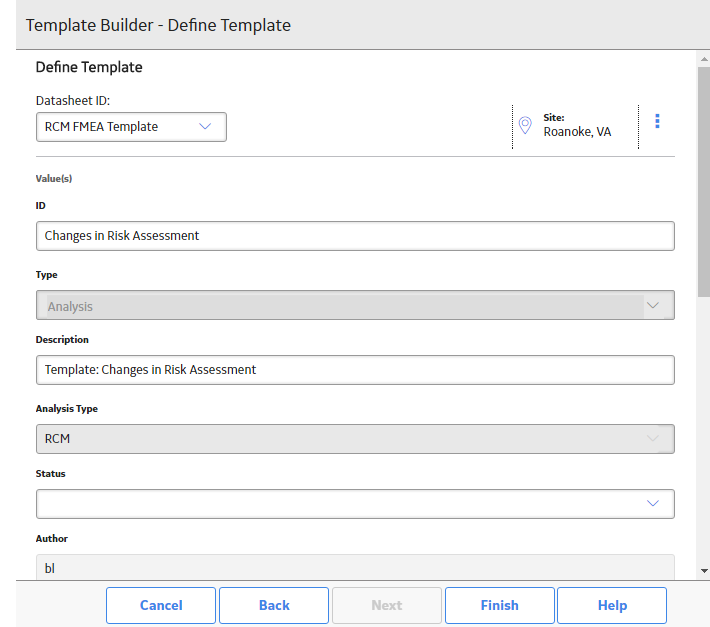Click the Cancel button
Viewport: 710px width, 627px height.
(161, 605)
